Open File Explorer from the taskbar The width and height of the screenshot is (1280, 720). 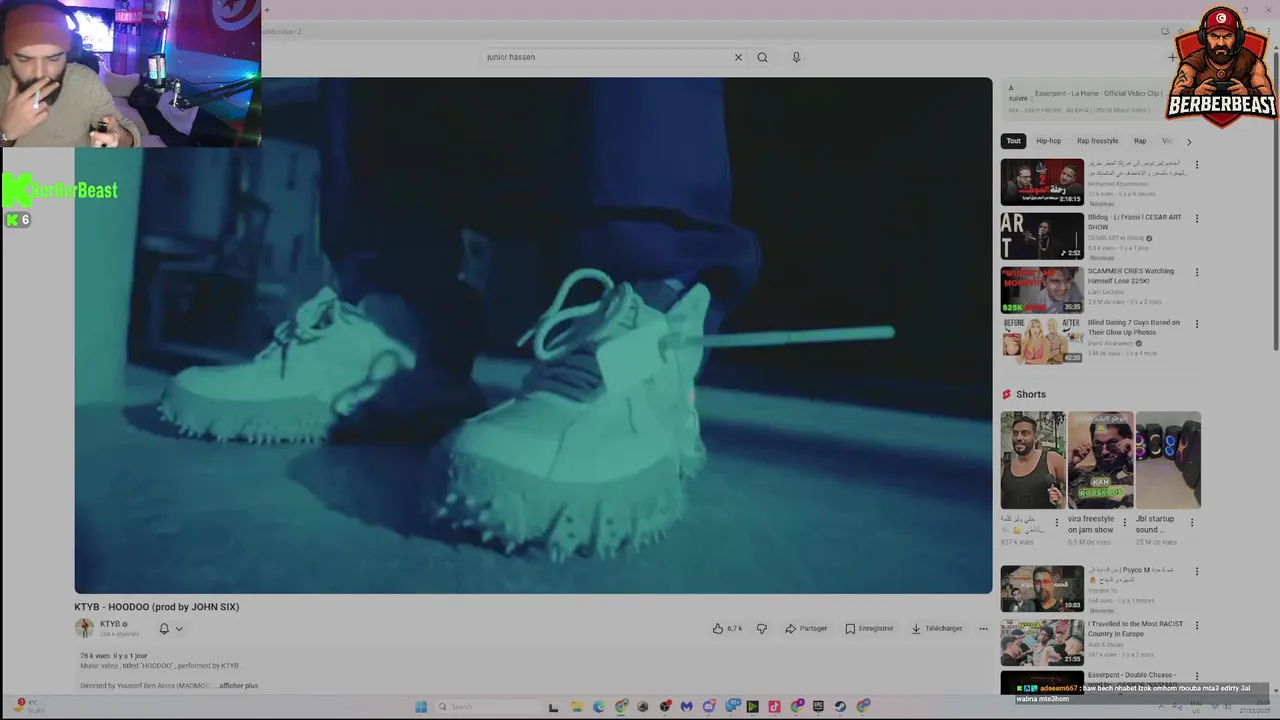pos(577,707)
